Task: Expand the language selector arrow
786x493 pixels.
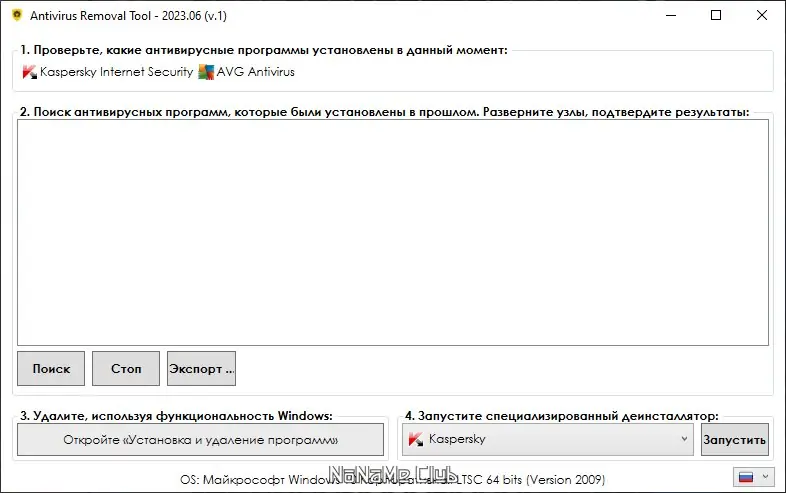Action: tap(765, 476)
